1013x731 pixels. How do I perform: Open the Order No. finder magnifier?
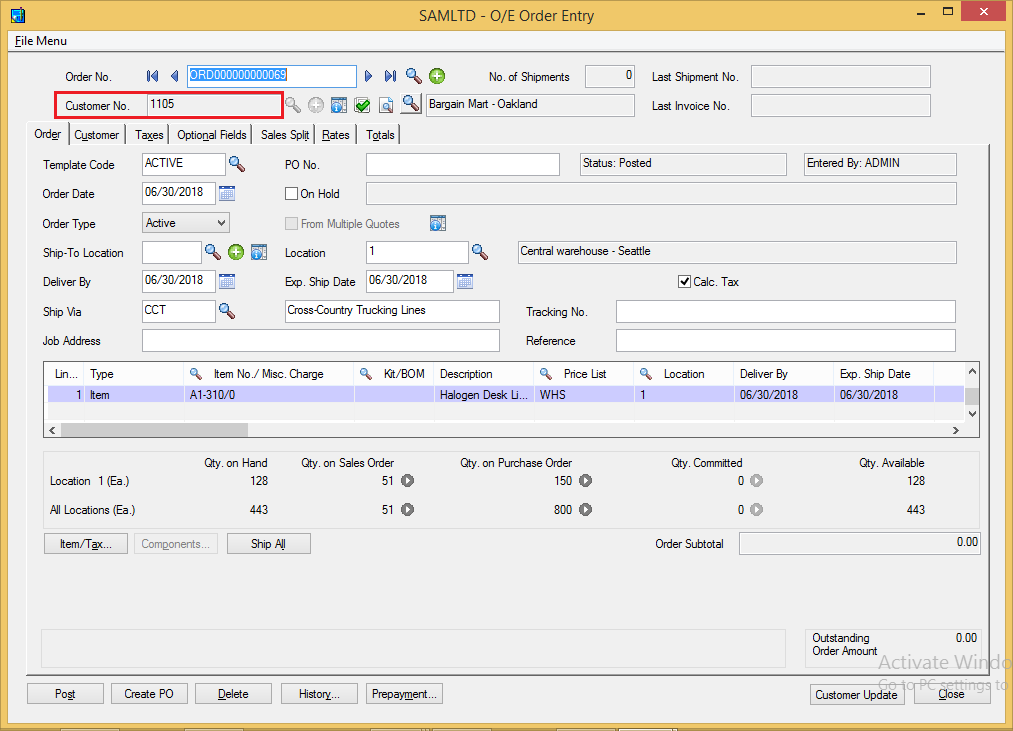click(x=413, y=76)
